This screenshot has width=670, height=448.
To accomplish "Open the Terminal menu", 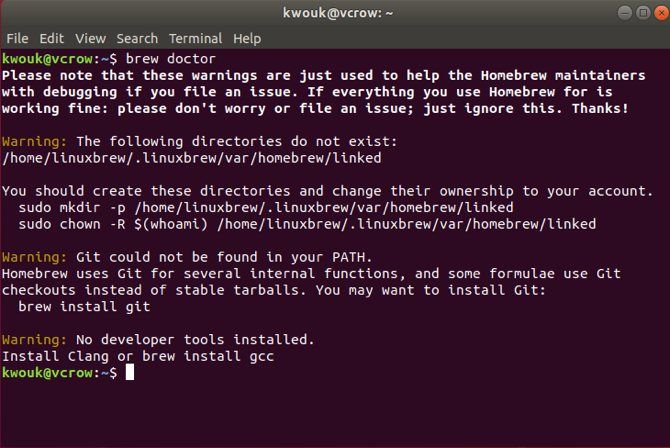I will pos(195,38).
